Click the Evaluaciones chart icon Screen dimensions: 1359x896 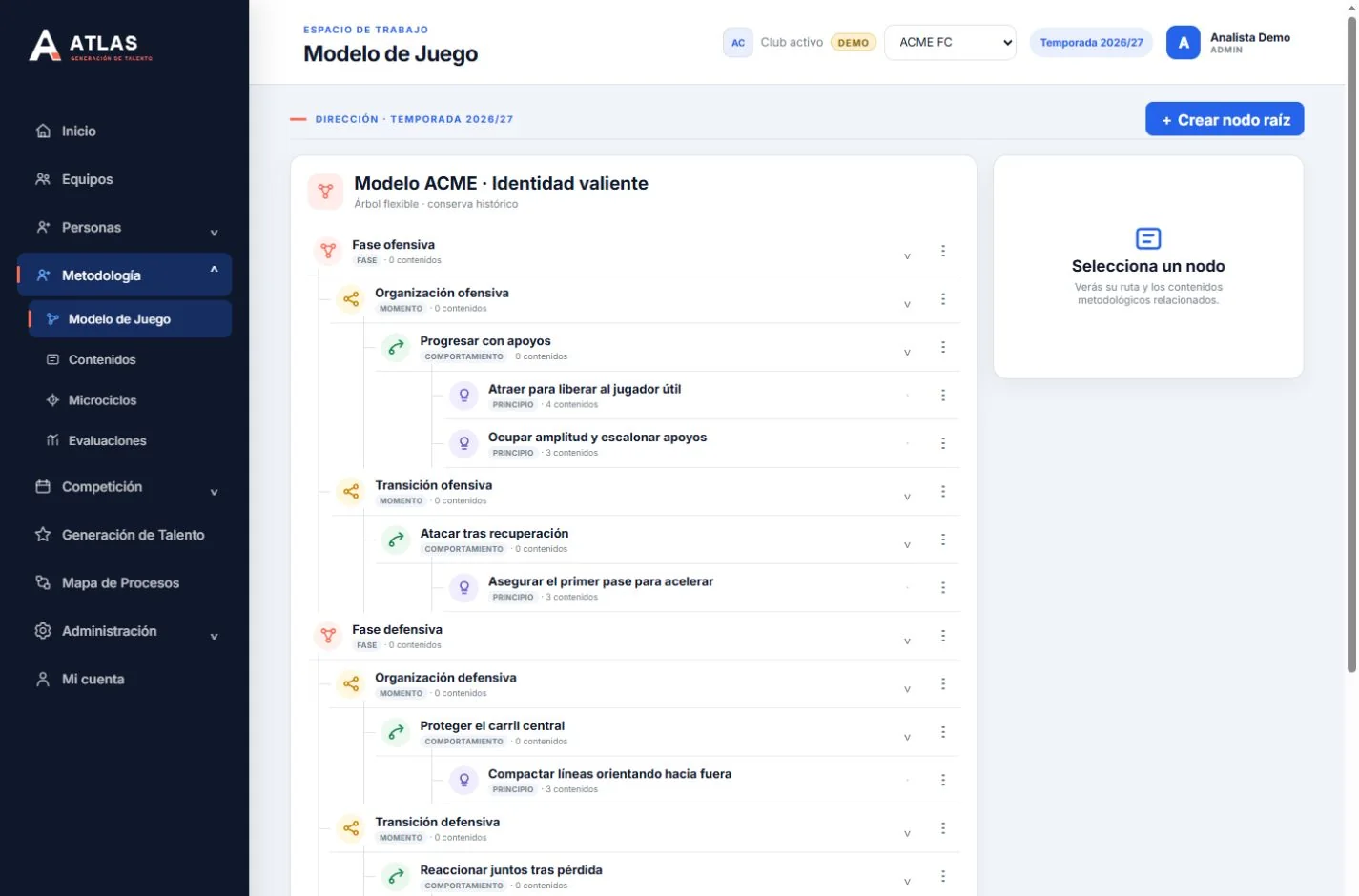[x=53, y=440]
